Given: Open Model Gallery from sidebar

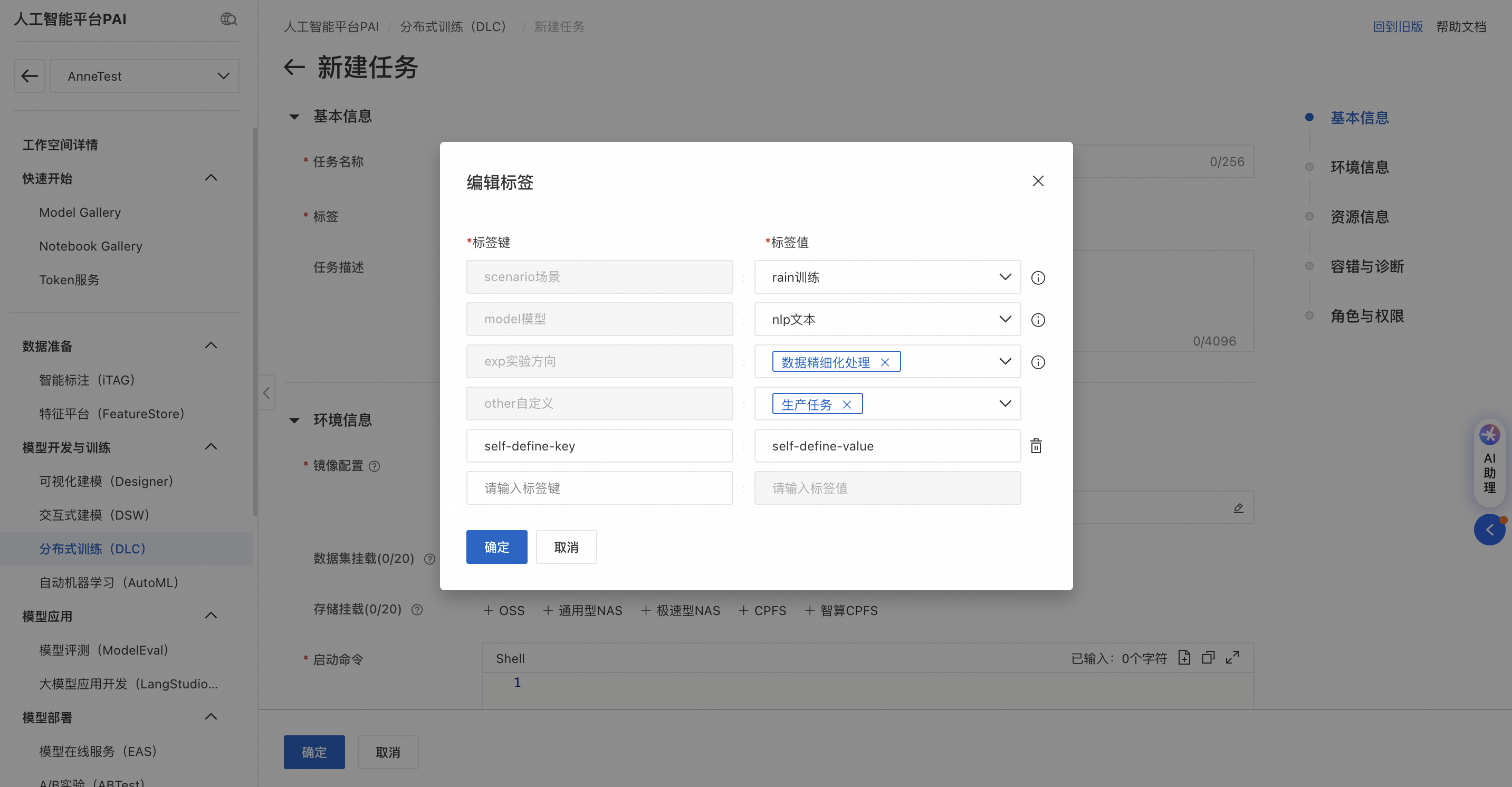Looking at the screenshot, I should tap(80, 213).
